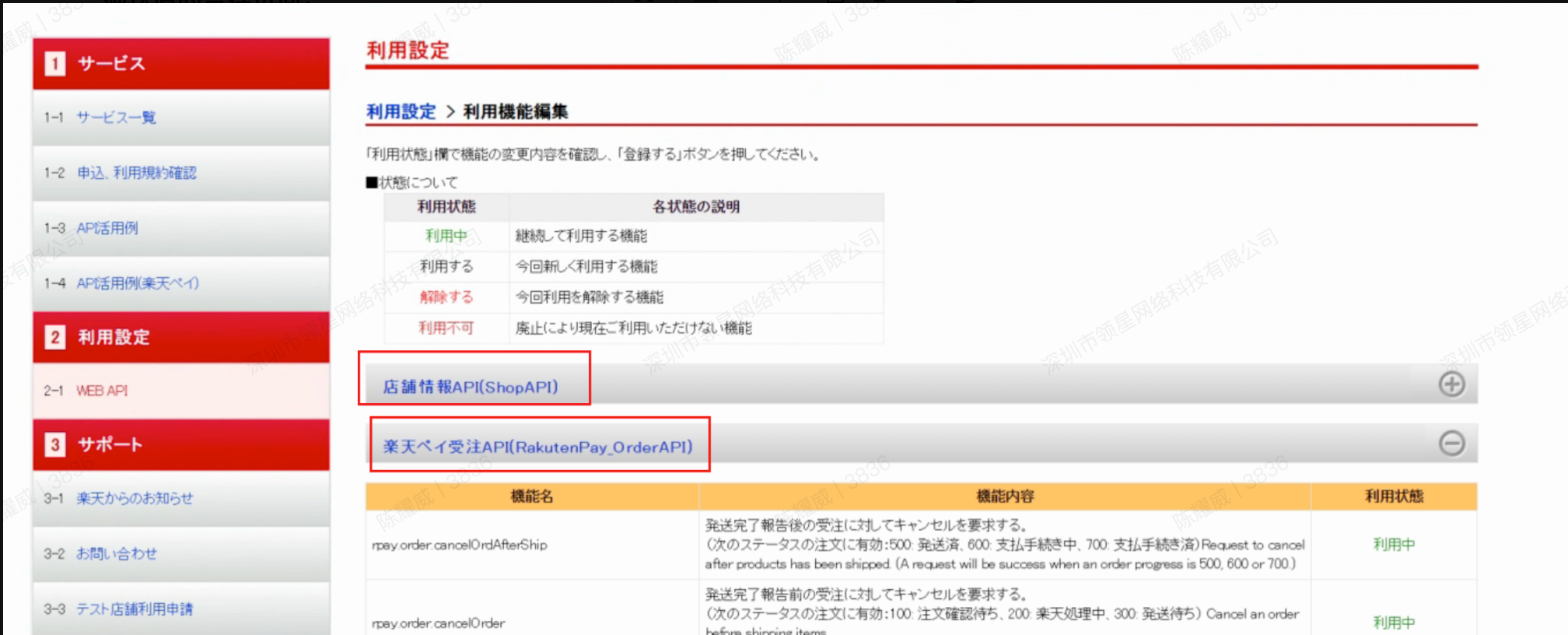Click the サービス section header

click(180, 64)
